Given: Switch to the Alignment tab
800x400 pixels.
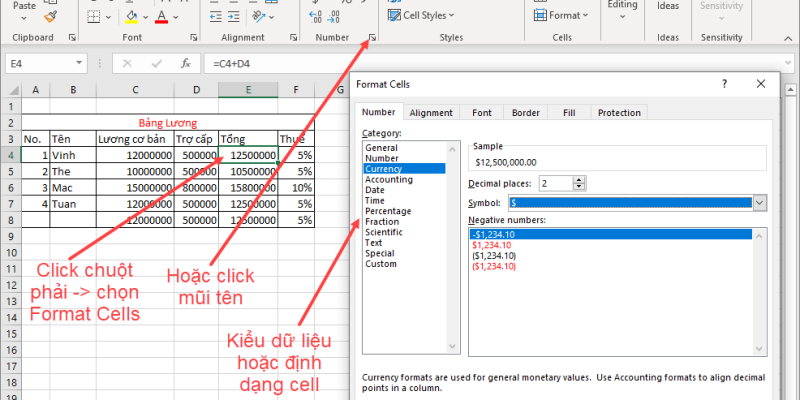Looking at the screenshot, I should pos(431,113).
